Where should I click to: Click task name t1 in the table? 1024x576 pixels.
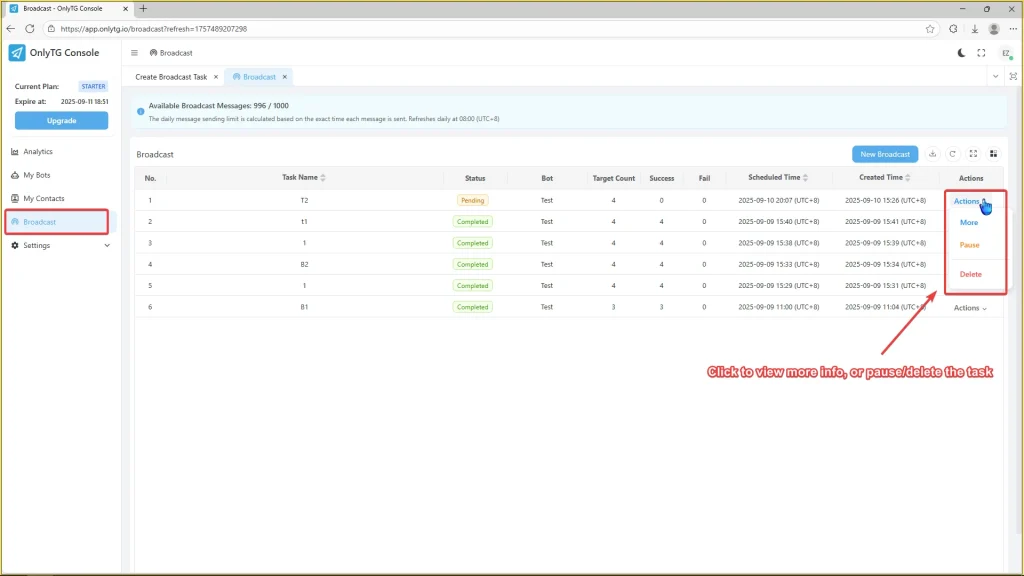pyautogui.click(x=304, y=222)
